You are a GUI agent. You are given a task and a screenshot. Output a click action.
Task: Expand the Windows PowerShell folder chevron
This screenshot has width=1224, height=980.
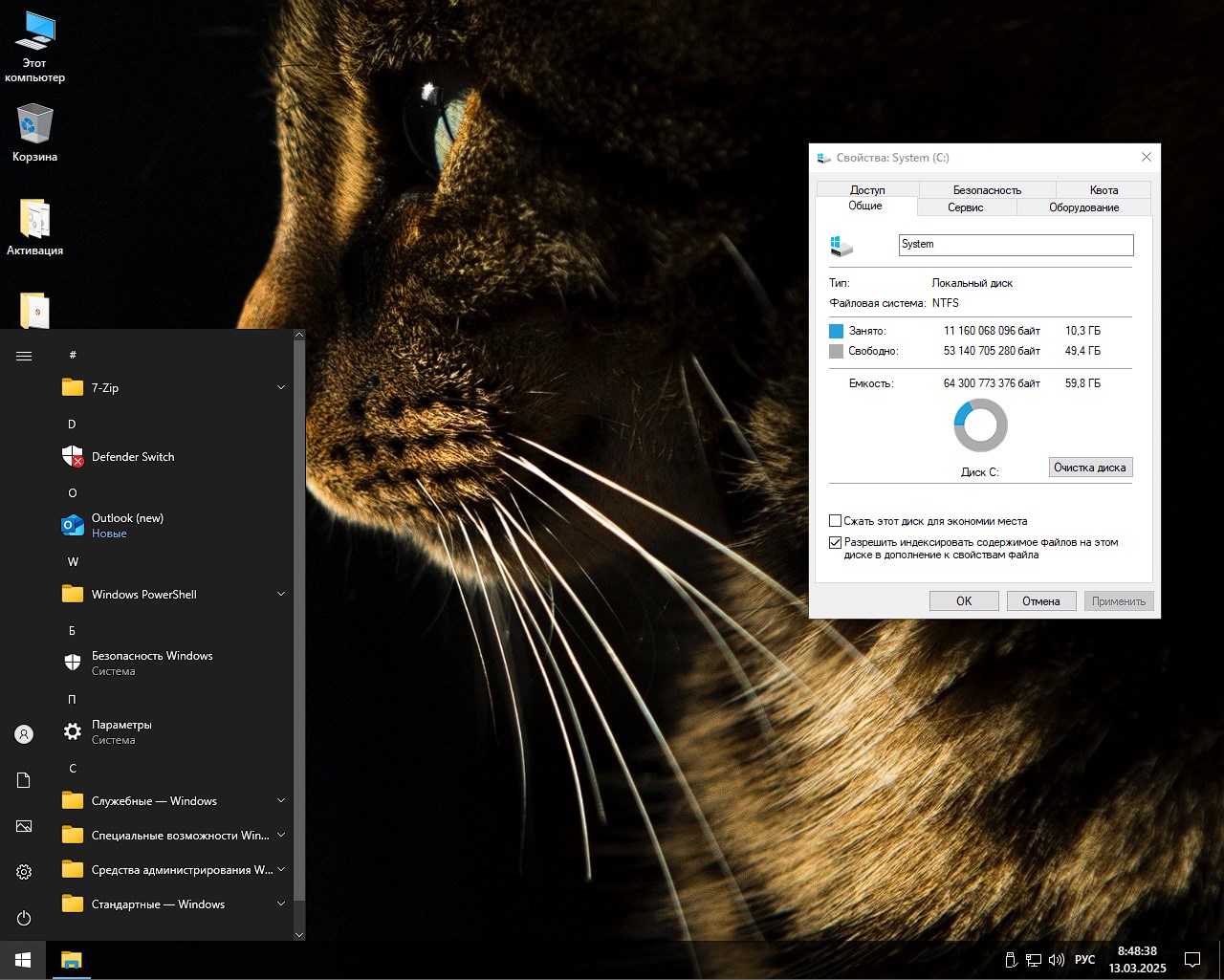(x=281, y=594)
